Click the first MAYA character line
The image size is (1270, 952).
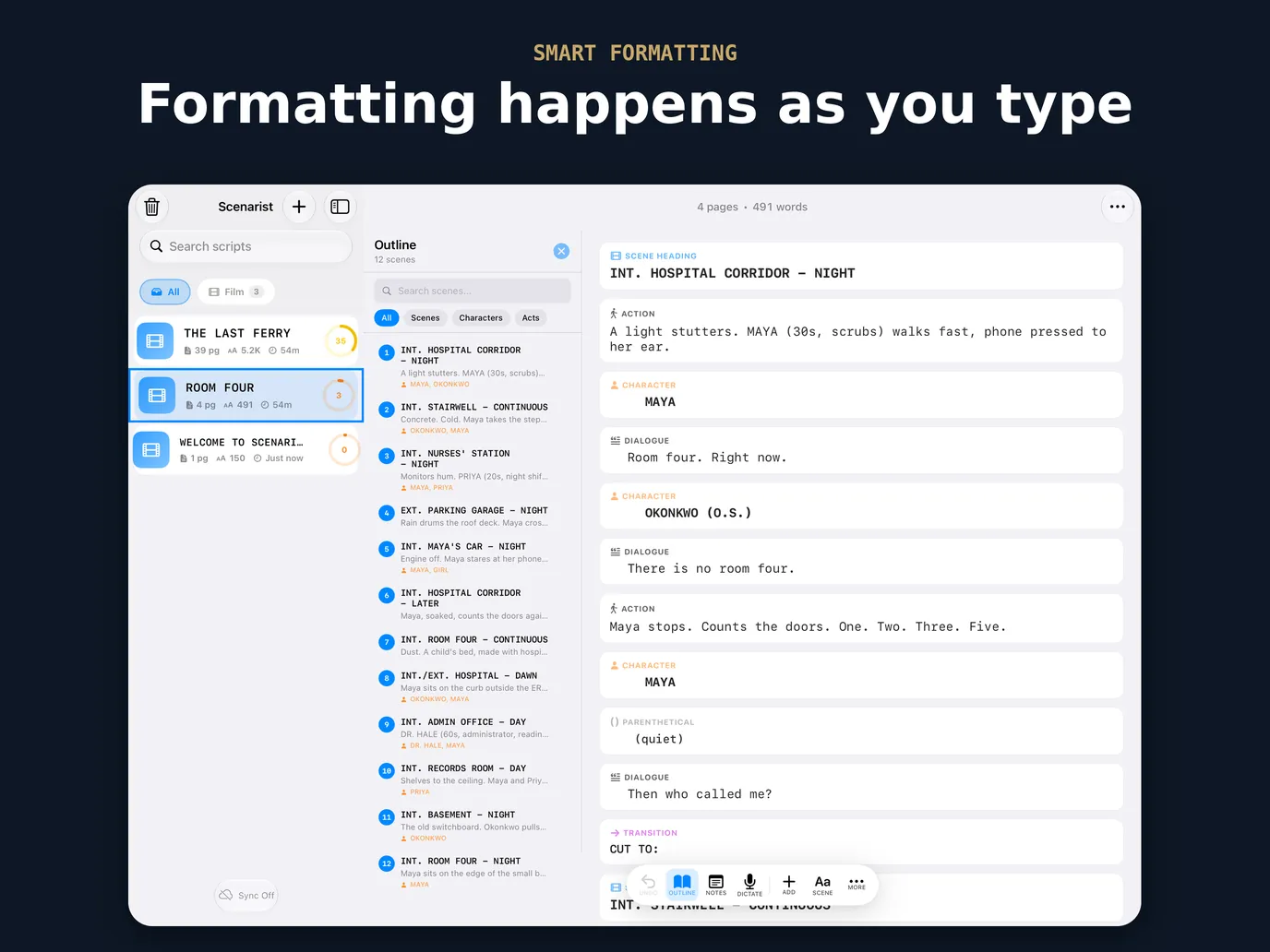[660, 402]
